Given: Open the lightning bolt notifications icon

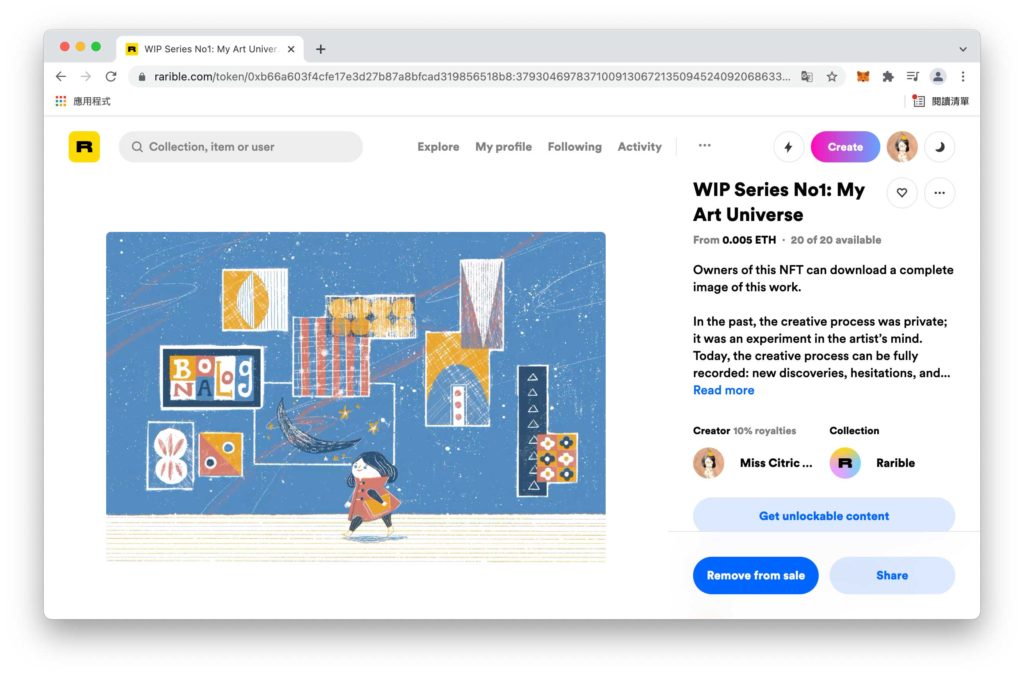Looking at the screenshot, I should coord(788,147).
